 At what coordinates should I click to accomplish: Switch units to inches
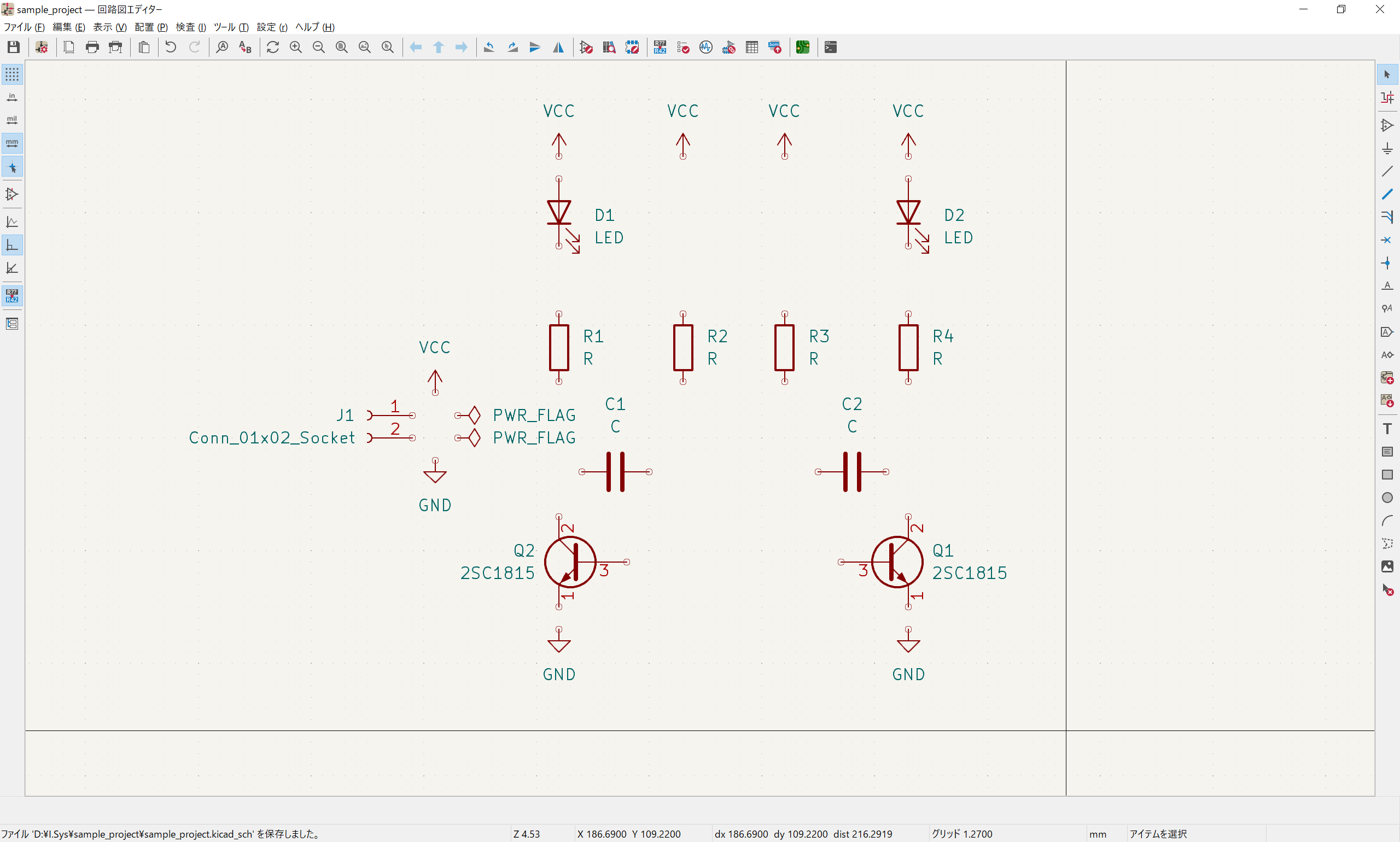12,97
